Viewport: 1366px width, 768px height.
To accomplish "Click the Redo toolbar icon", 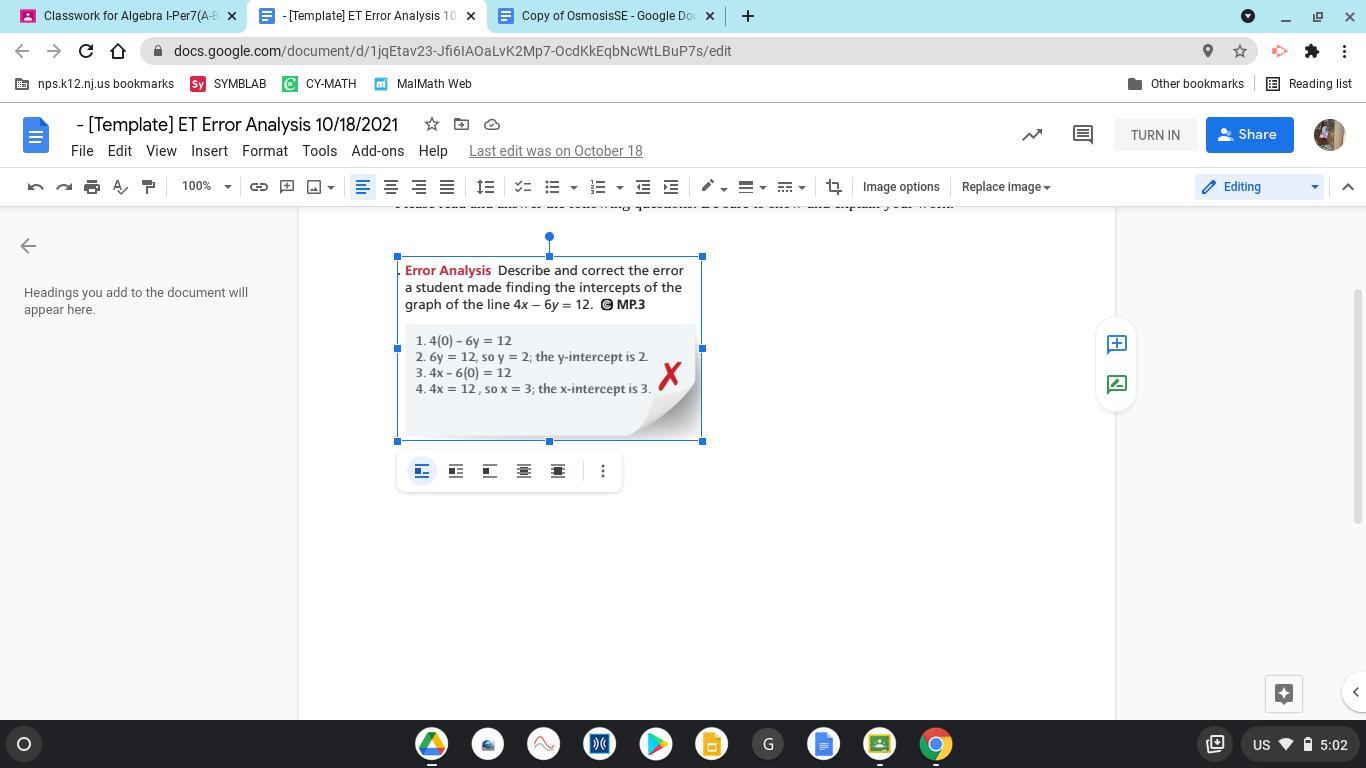I will tap(64, 187).
